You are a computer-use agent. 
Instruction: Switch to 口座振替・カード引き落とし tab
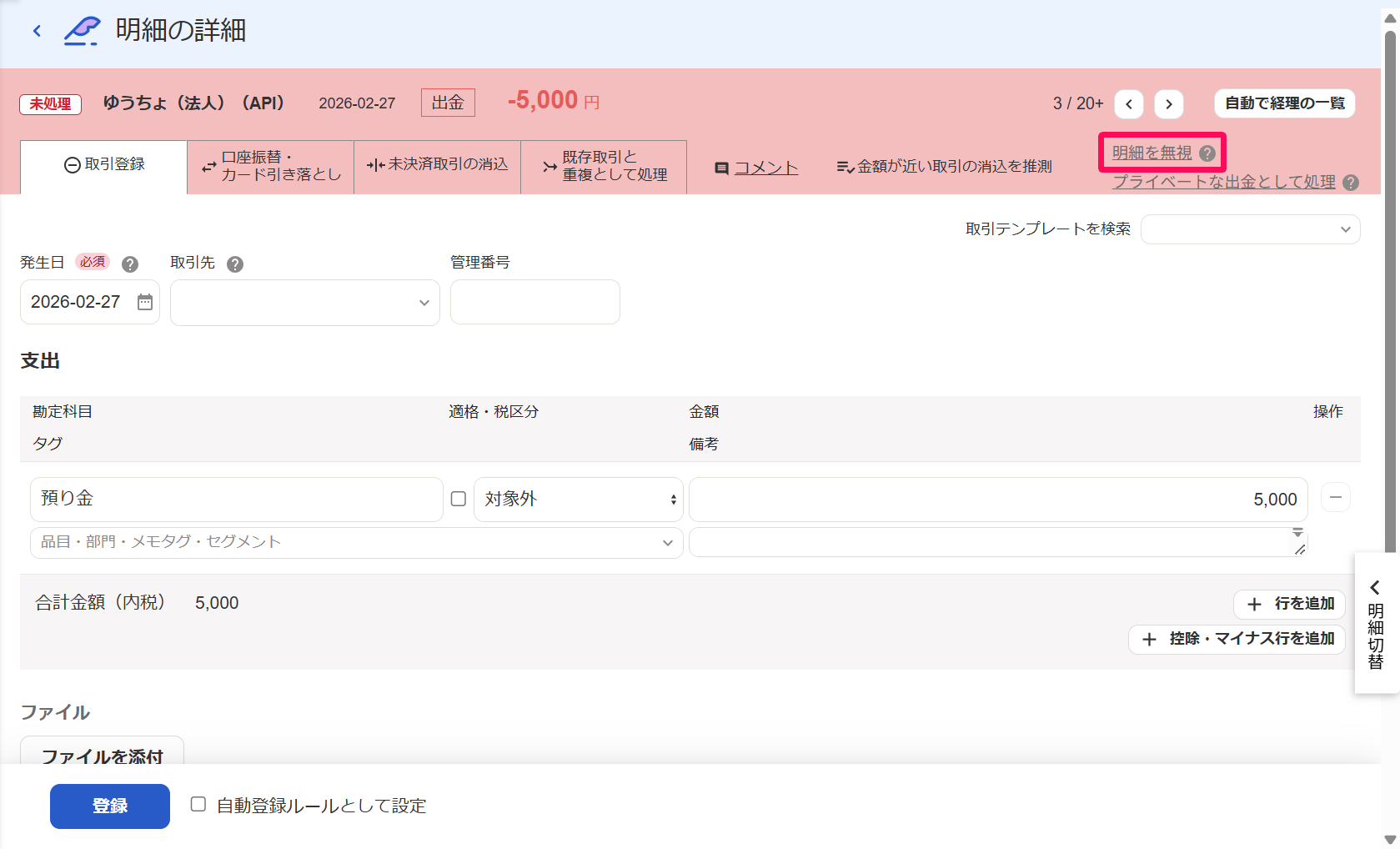coord(271,167)
